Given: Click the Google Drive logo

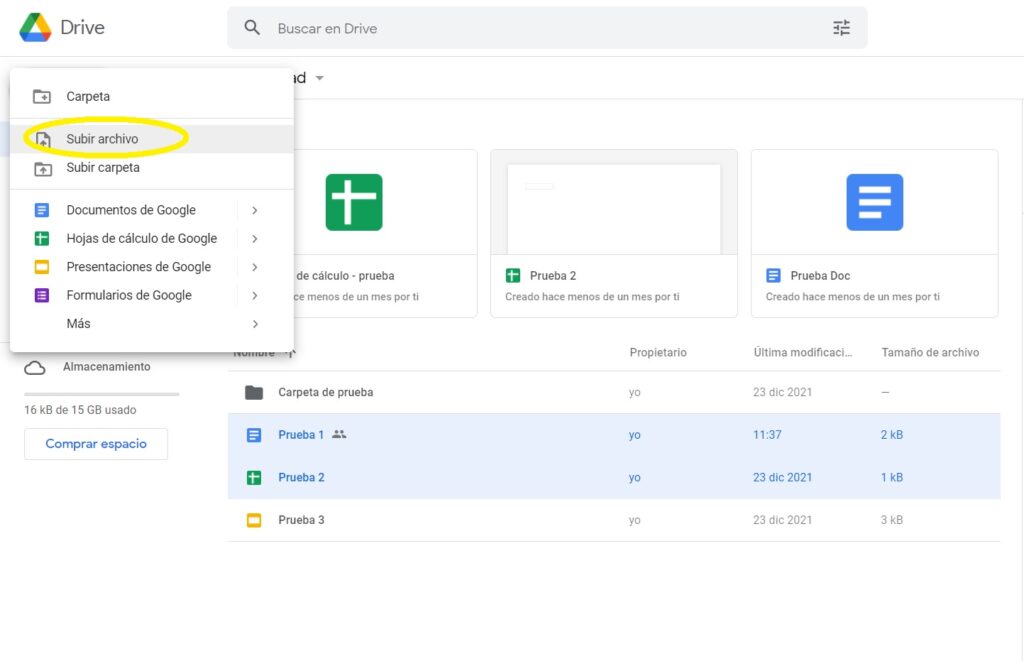Looking at the screenshot, I should pyautogui.click(x=35, y=27).
